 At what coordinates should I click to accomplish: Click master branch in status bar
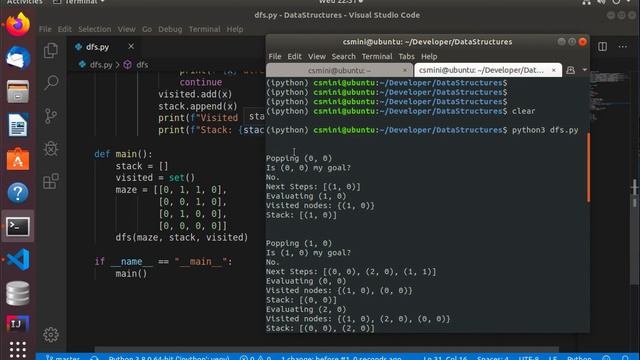(63, 357)
